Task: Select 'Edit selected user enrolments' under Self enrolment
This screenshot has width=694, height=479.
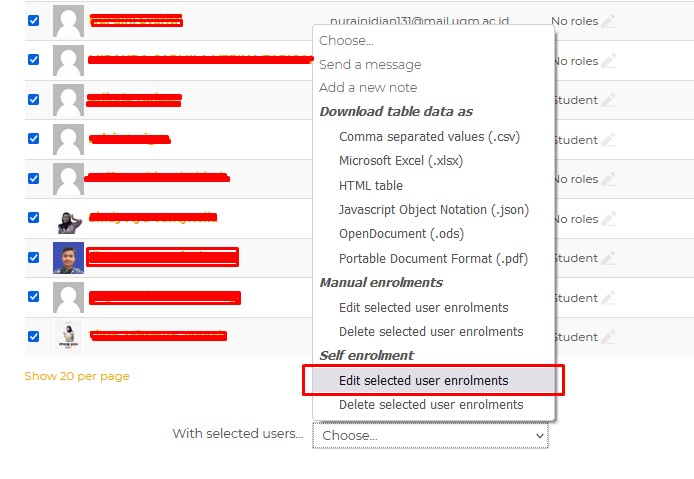Action: [x=423, y=380]
